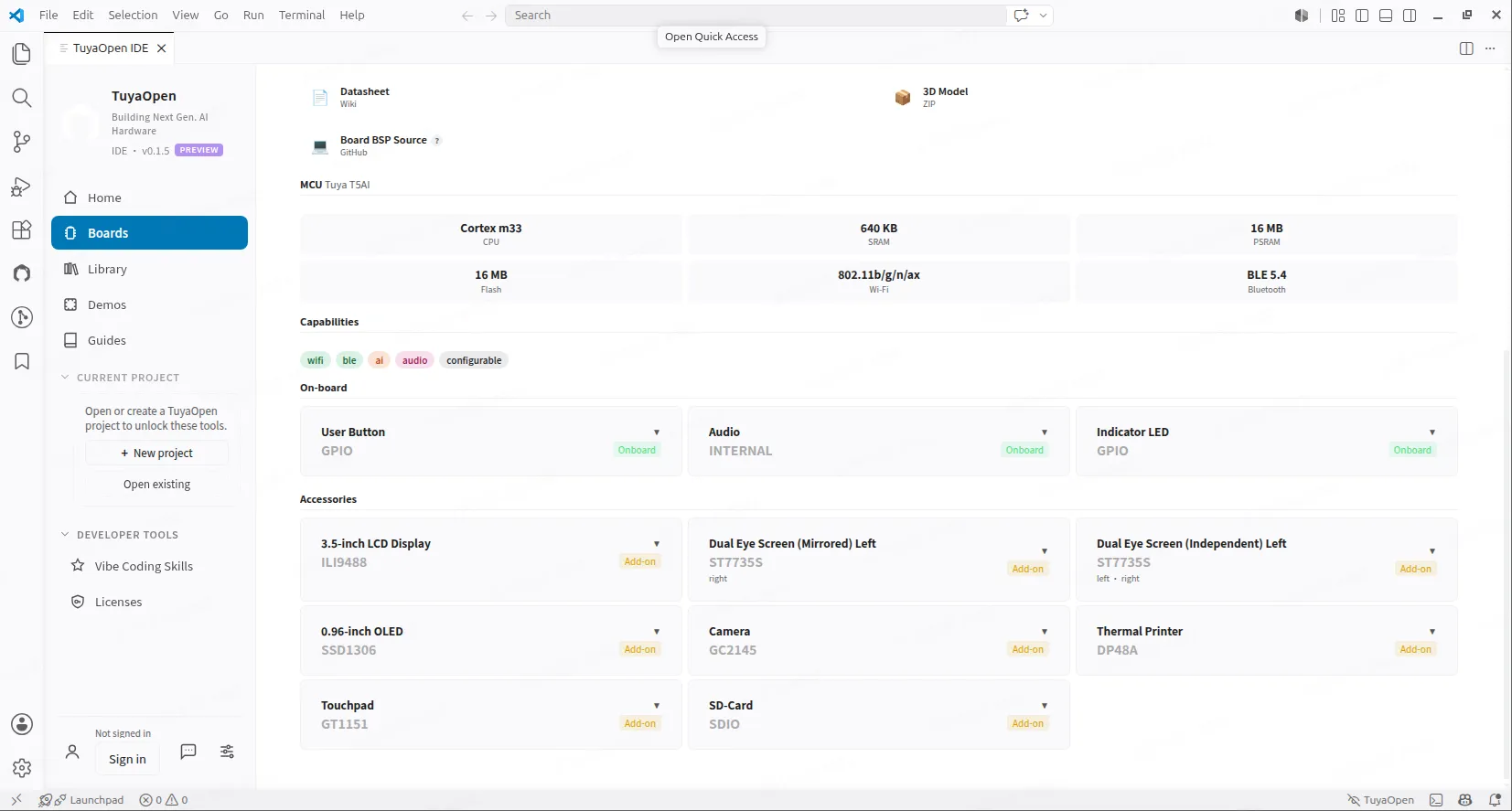Open the remote window indicator in status bar
This screenshot has width=1512, height=811.
[16, 800]
